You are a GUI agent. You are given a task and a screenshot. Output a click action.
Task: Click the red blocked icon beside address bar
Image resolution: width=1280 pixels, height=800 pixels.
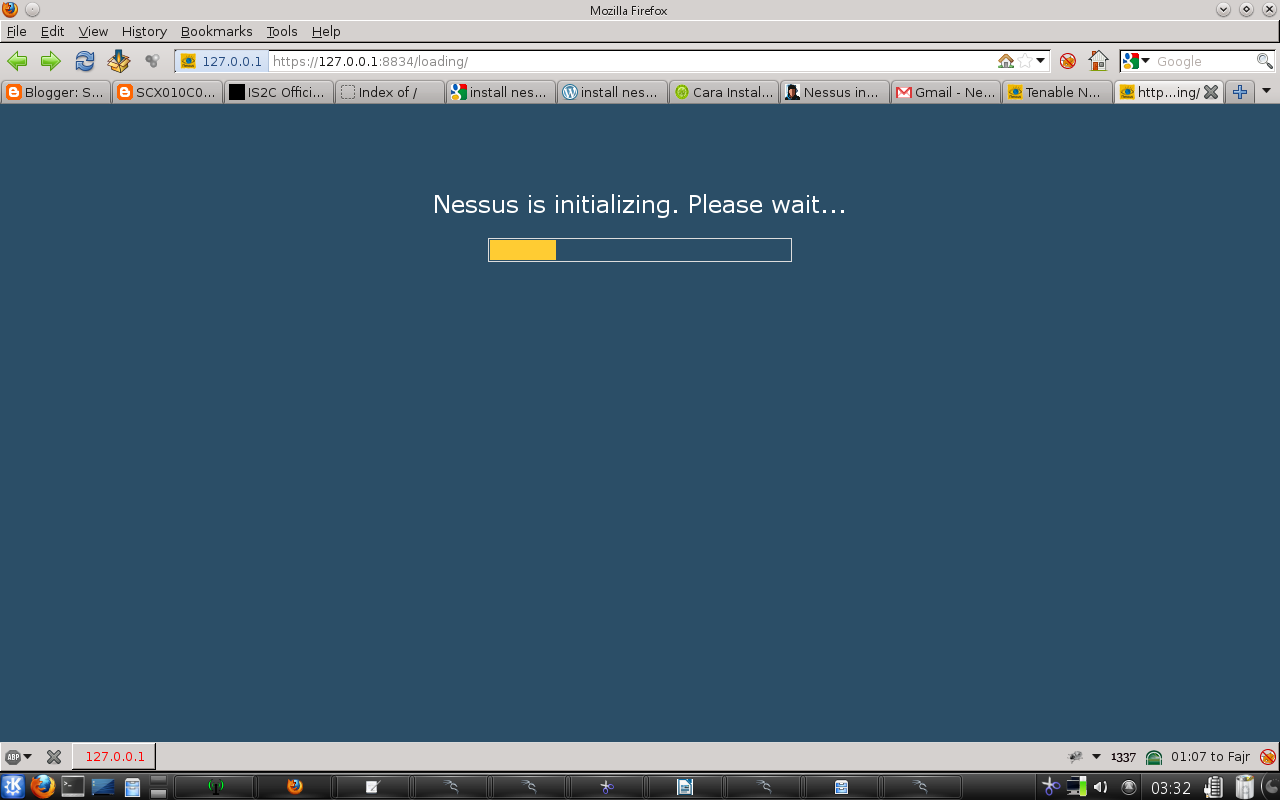[x=1068, y=61]
